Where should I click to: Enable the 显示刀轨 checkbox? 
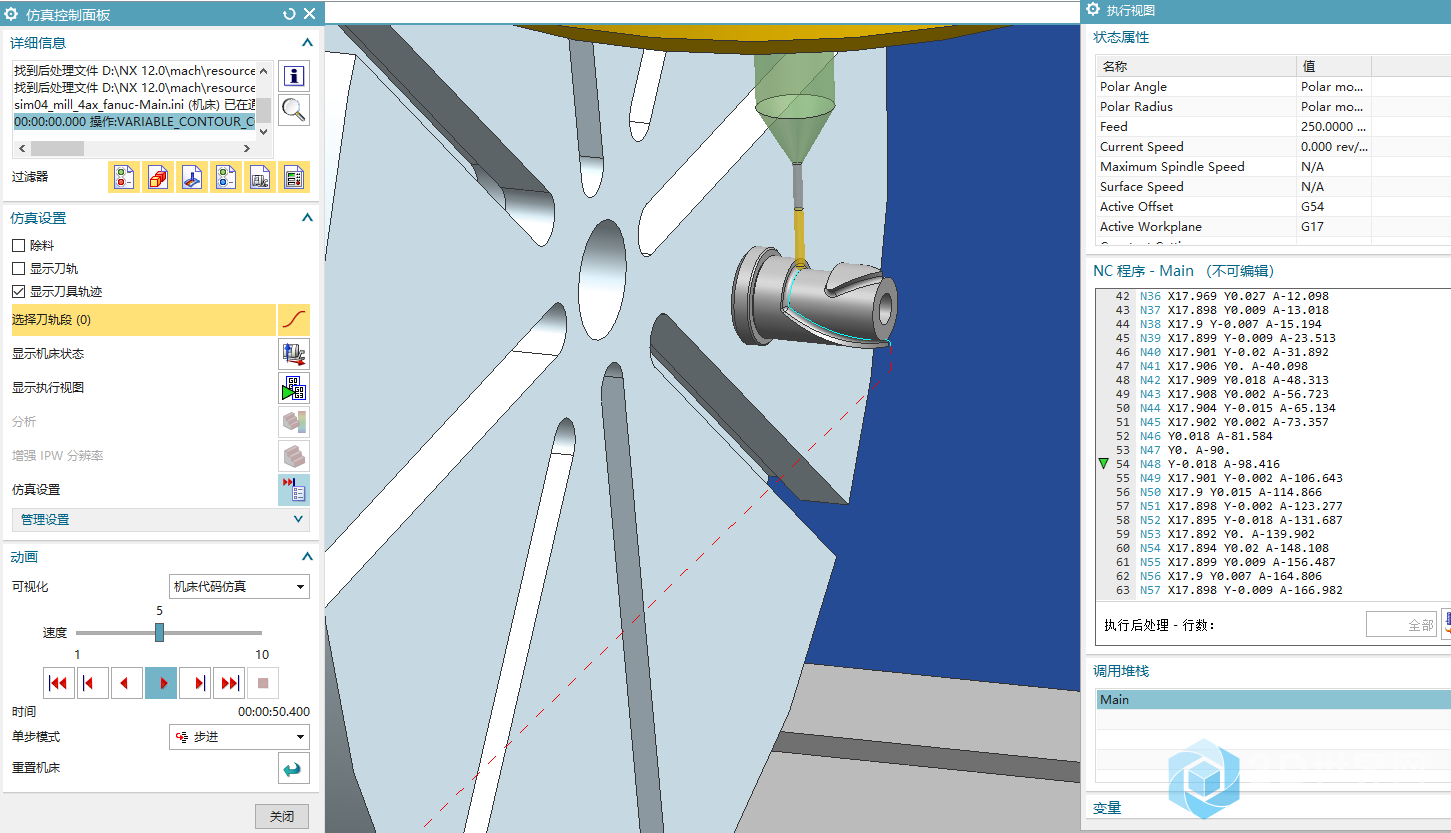click(18, 268)
